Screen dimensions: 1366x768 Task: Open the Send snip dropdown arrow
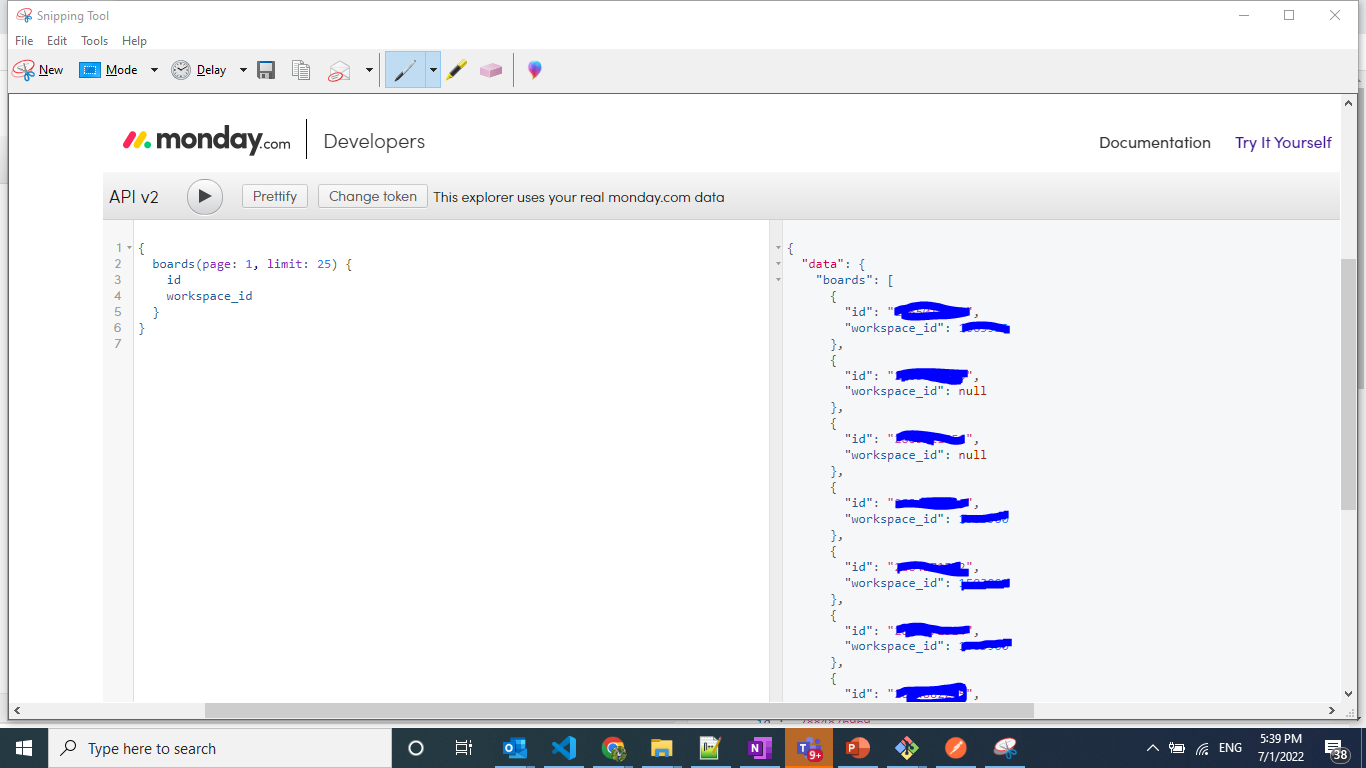[x=369, y=70]
